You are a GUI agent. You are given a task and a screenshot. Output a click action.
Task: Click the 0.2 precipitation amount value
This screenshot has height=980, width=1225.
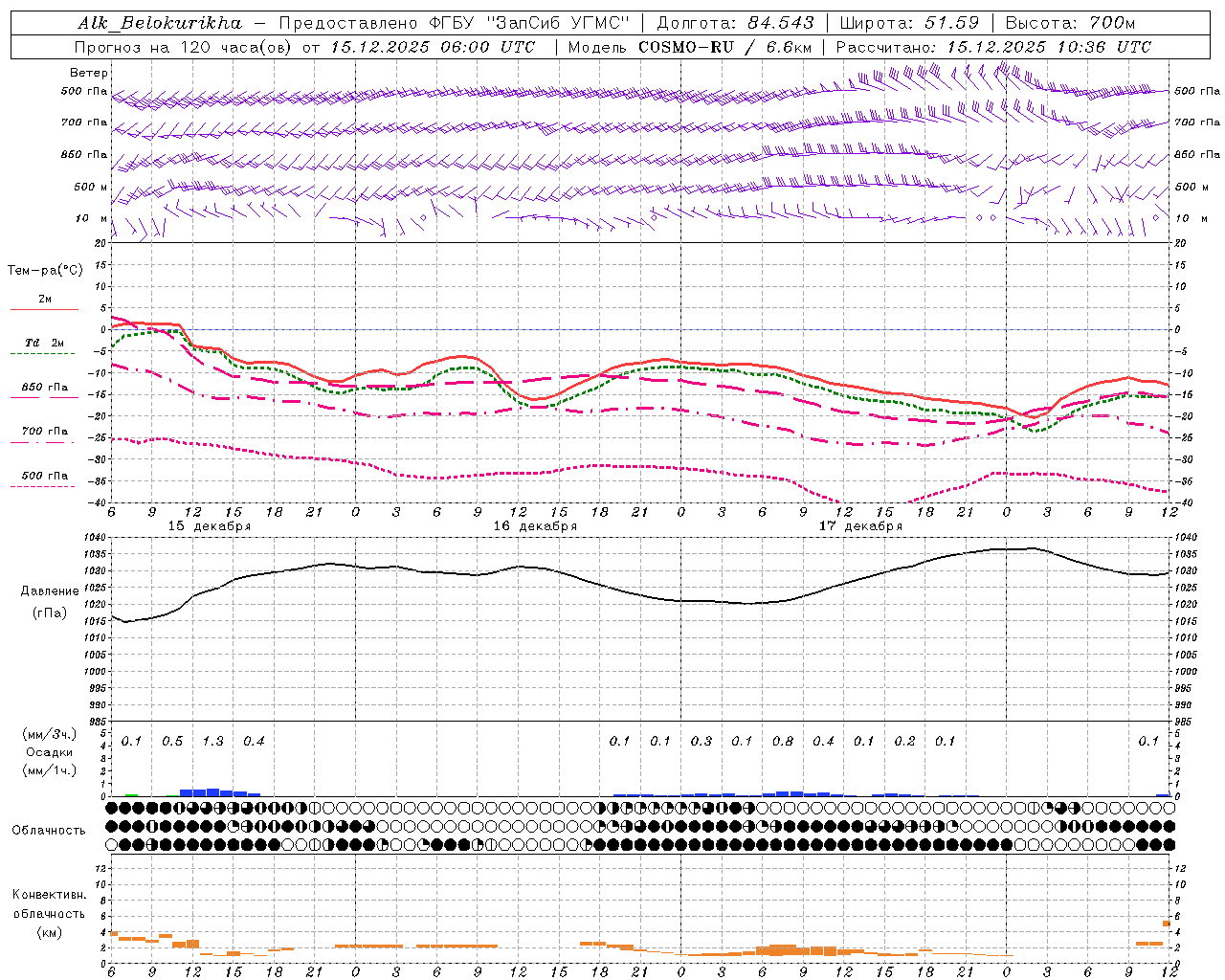pos(904,741)
